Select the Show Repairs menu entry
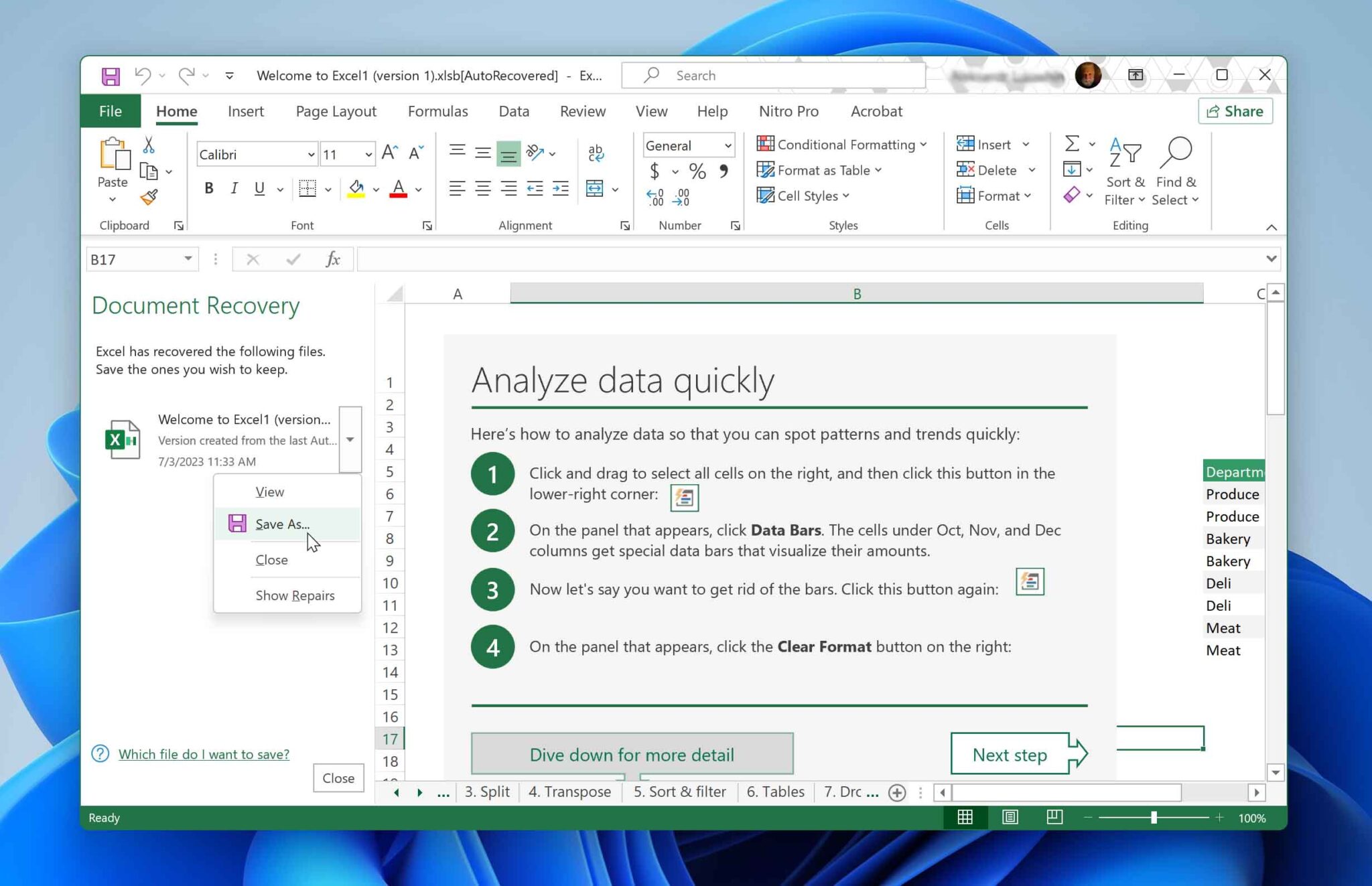The image size is (1372, 886). click(295, 595)
